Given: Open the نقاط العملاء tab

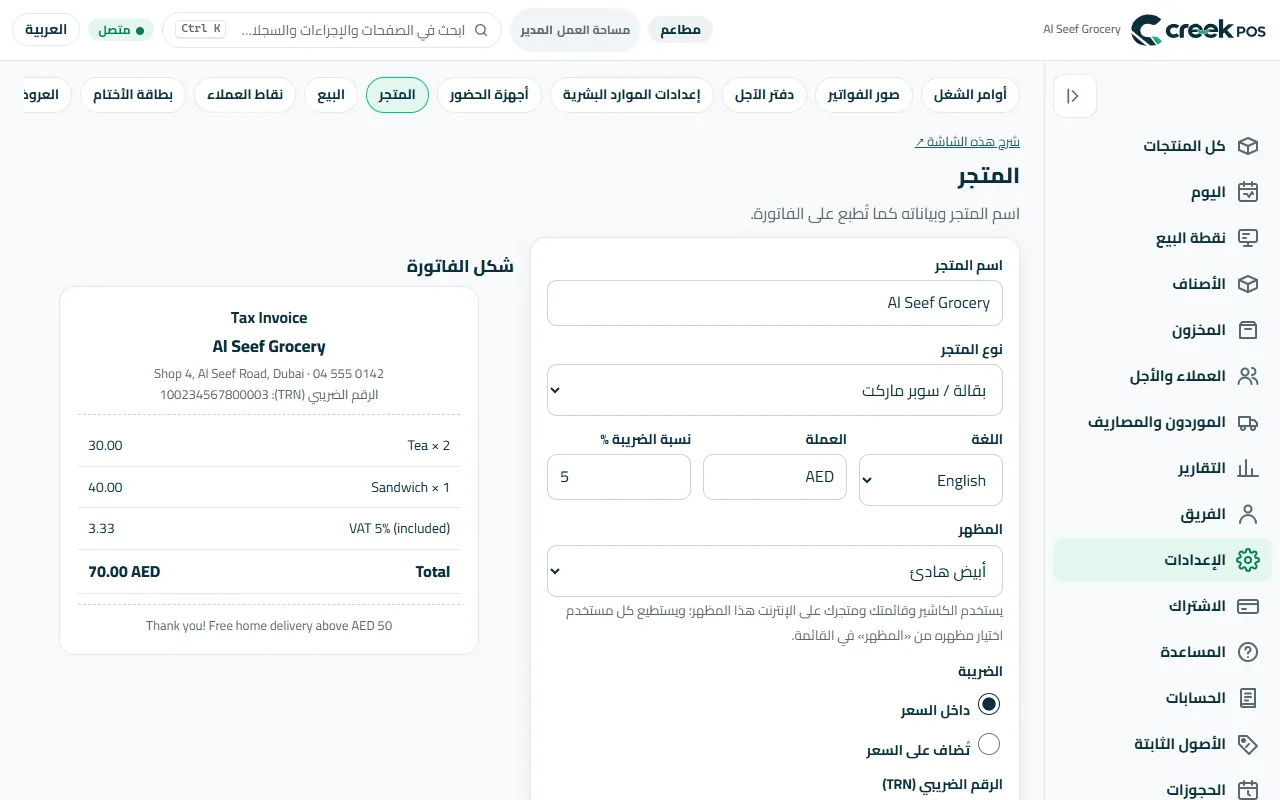Looking at the screenshot, I should (x=245, y=95).
